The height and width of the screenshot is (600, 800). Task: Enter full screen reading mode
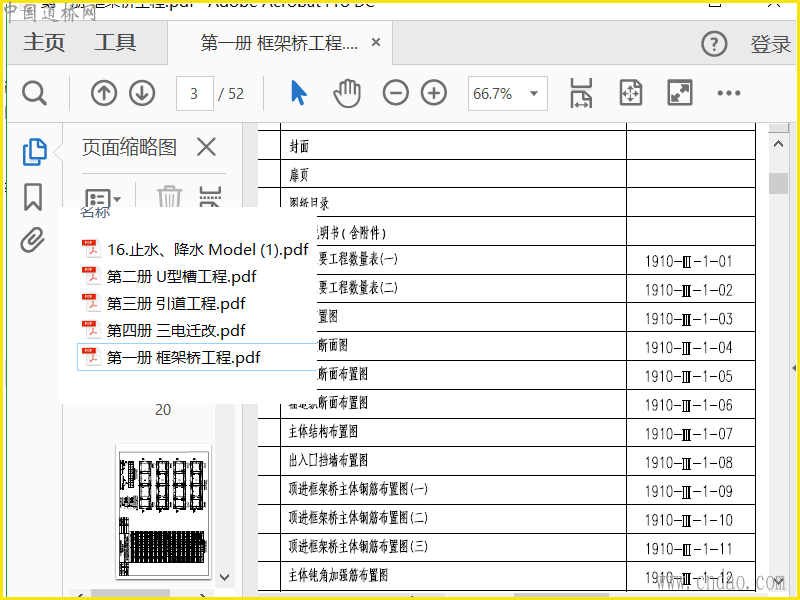[680, 93]
